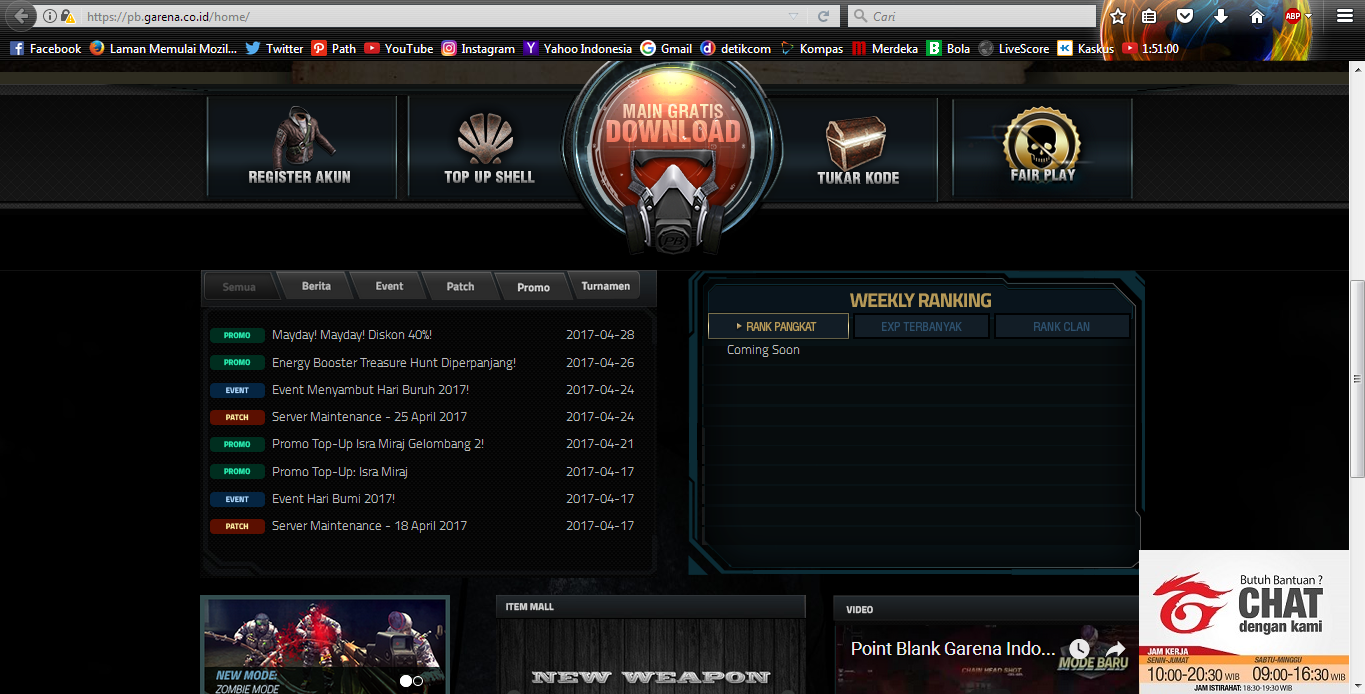
Task: Open Energy Booster Treasure Hunt Diperpanjang article
Action: pos(394,363)
